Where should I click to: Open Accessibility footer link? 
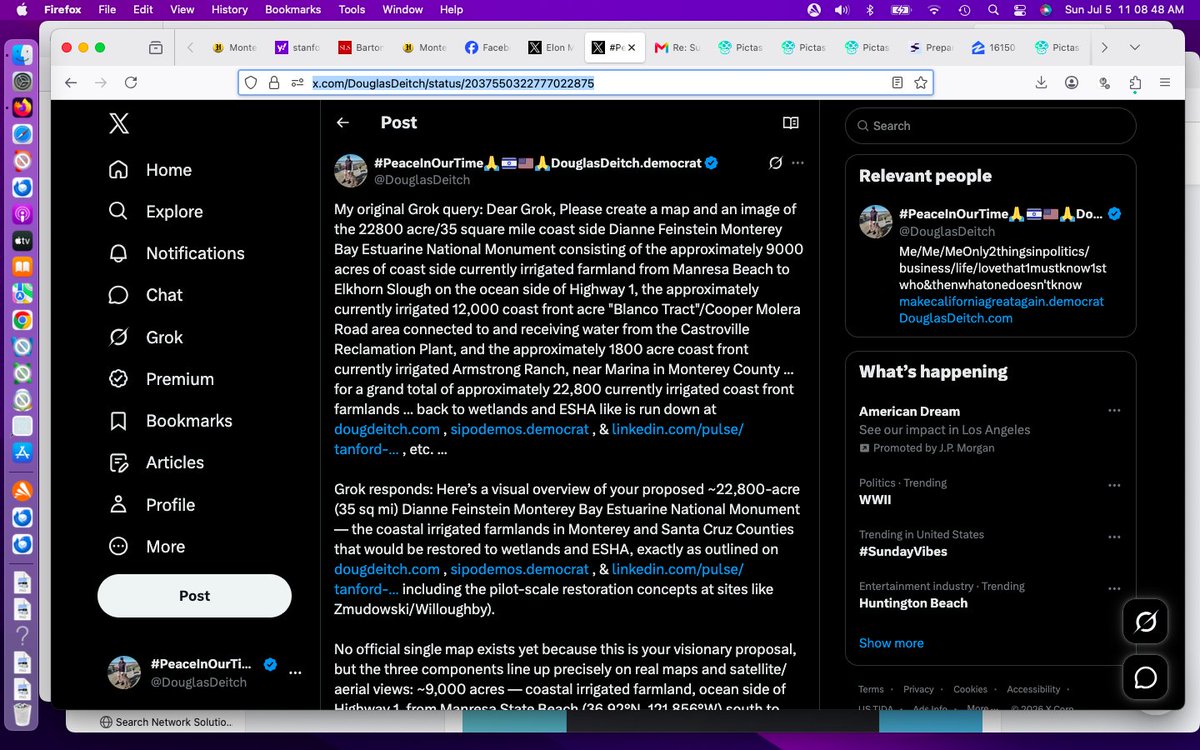click(1033, 689)
